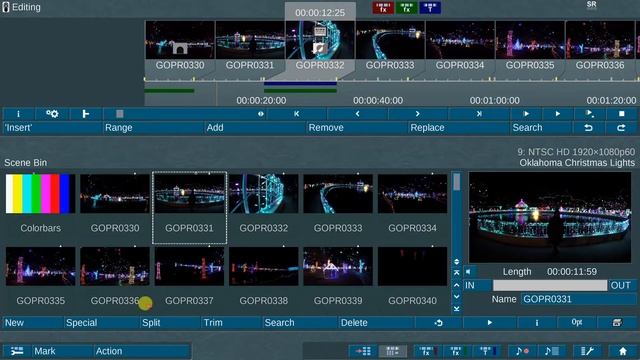Image resolution: width=640 pixels, height=360 pixels.
Task: Click blue titling indicator at top
Action: [430, 8]
